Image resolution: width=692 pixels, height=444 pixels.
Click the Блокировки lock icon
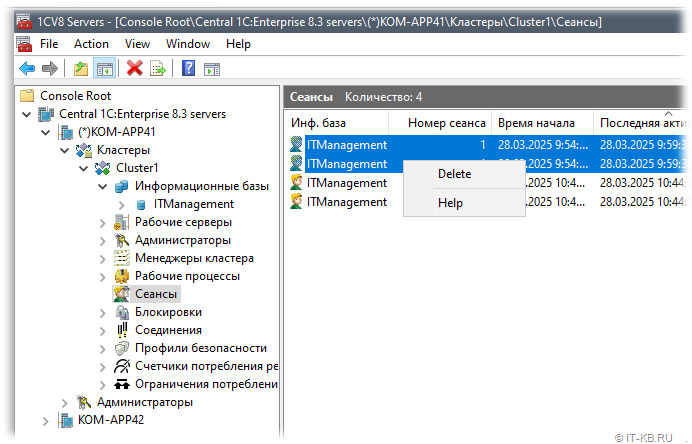tap(121, 312)
